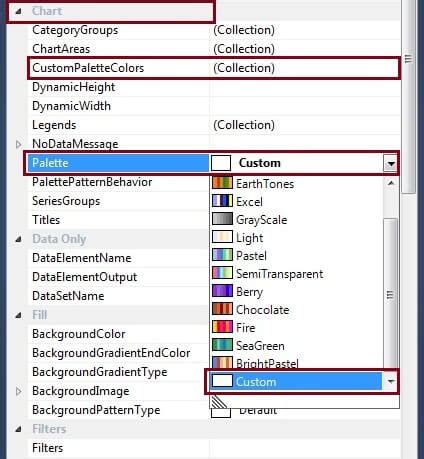
Task: Select the Chocolate palette icon
Action: pos(222,309)
